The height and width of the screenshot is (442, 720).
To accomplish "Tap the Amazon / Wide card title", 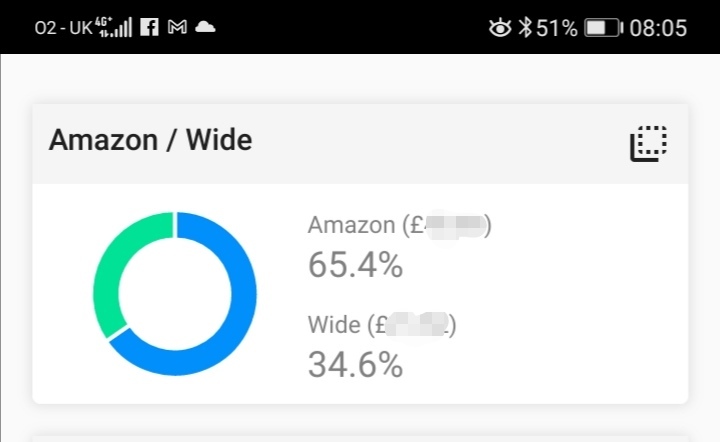I will coord(150,141).
